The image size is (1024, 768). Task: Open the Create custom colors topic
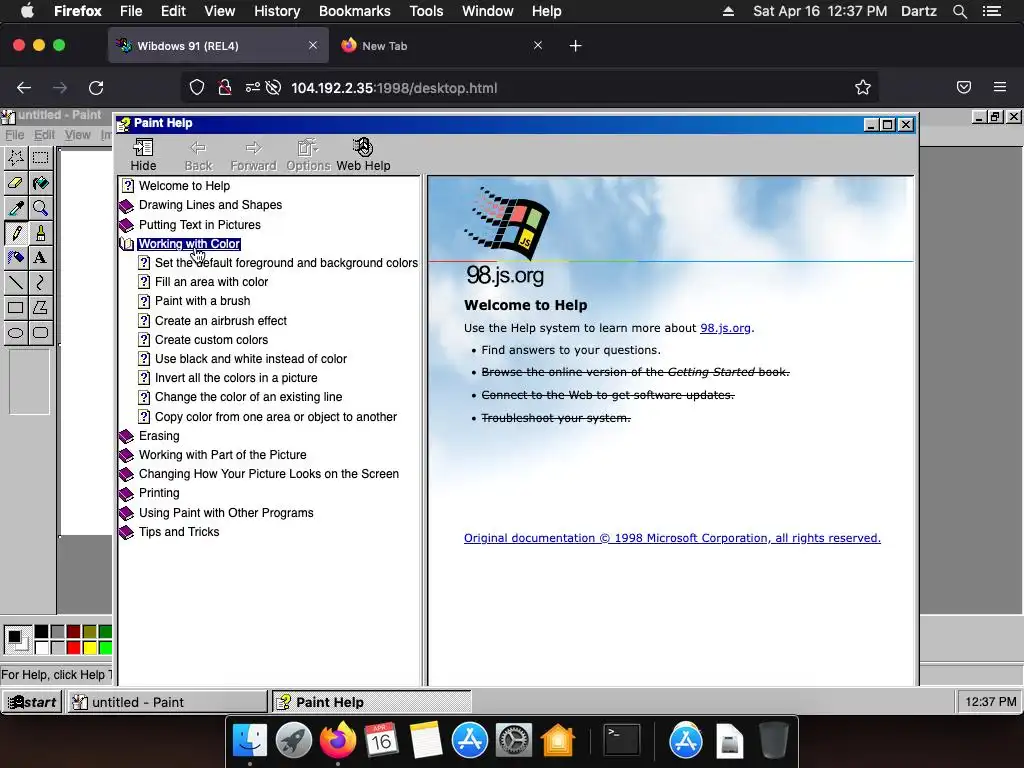click(x=211, y=340)
